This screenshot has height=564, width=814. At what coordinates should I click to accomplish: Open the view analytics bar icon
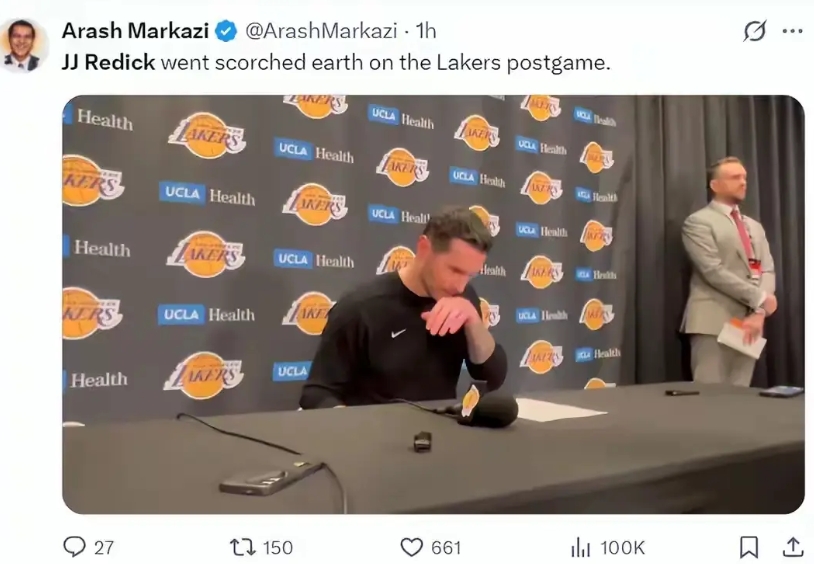[x=580, y=547]
